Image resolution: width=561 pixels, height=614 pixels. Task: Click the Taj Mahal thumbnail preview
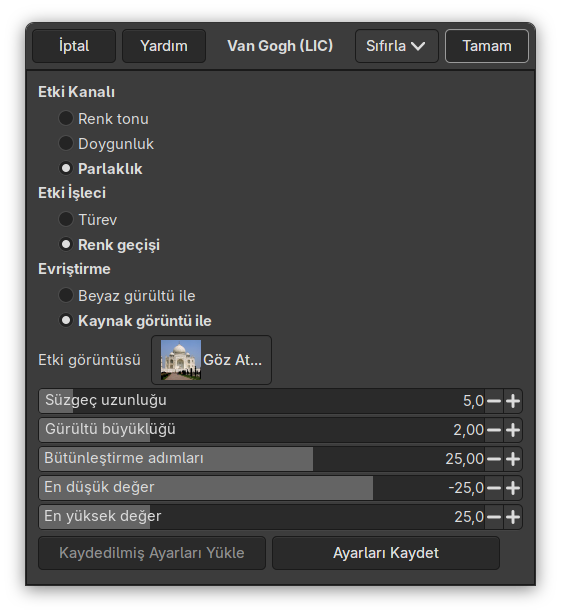[181, 360]
